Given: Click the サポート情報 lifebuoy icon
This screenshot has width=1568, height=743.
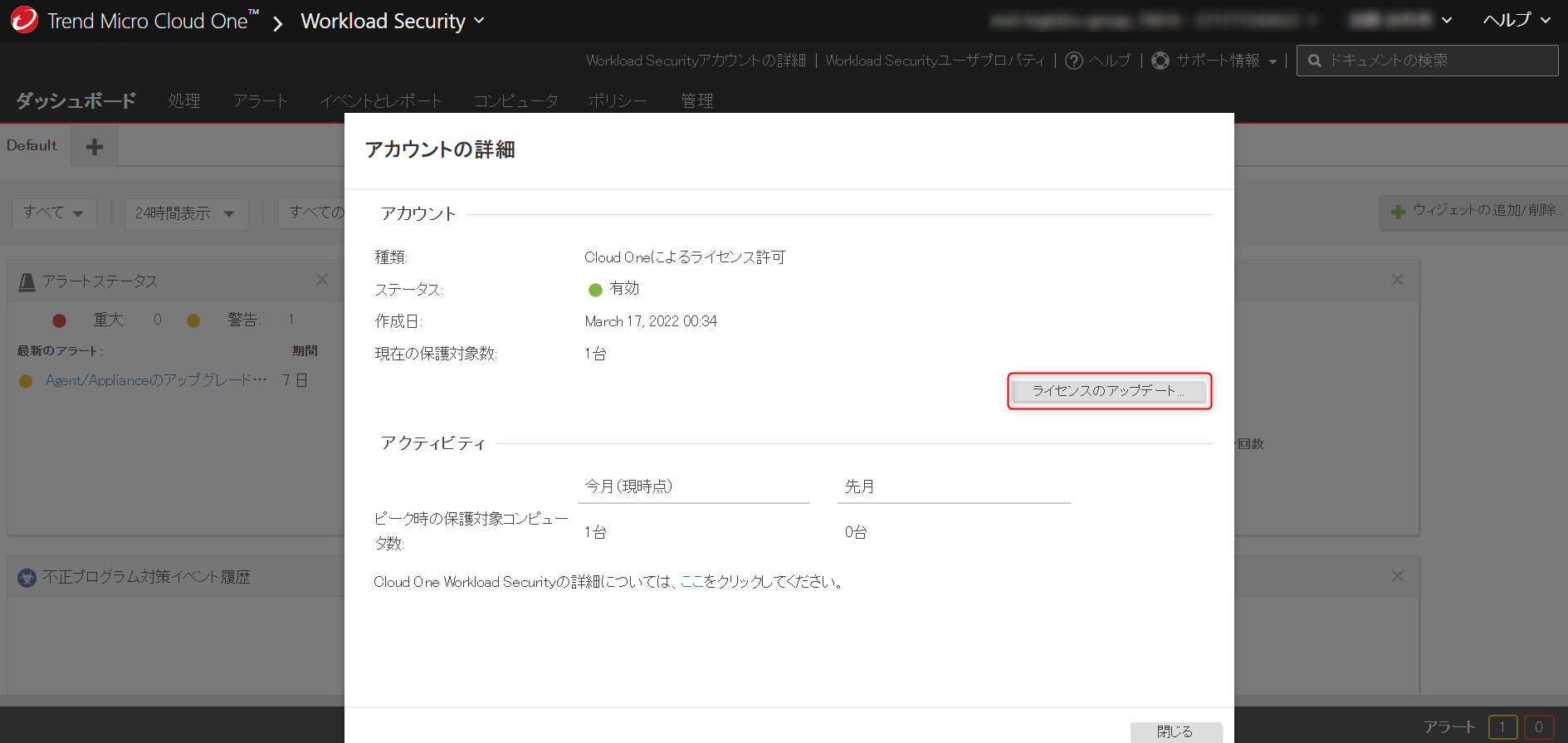Looking at the screenshot, I should pyautogui.click(x=1160, y=61).
